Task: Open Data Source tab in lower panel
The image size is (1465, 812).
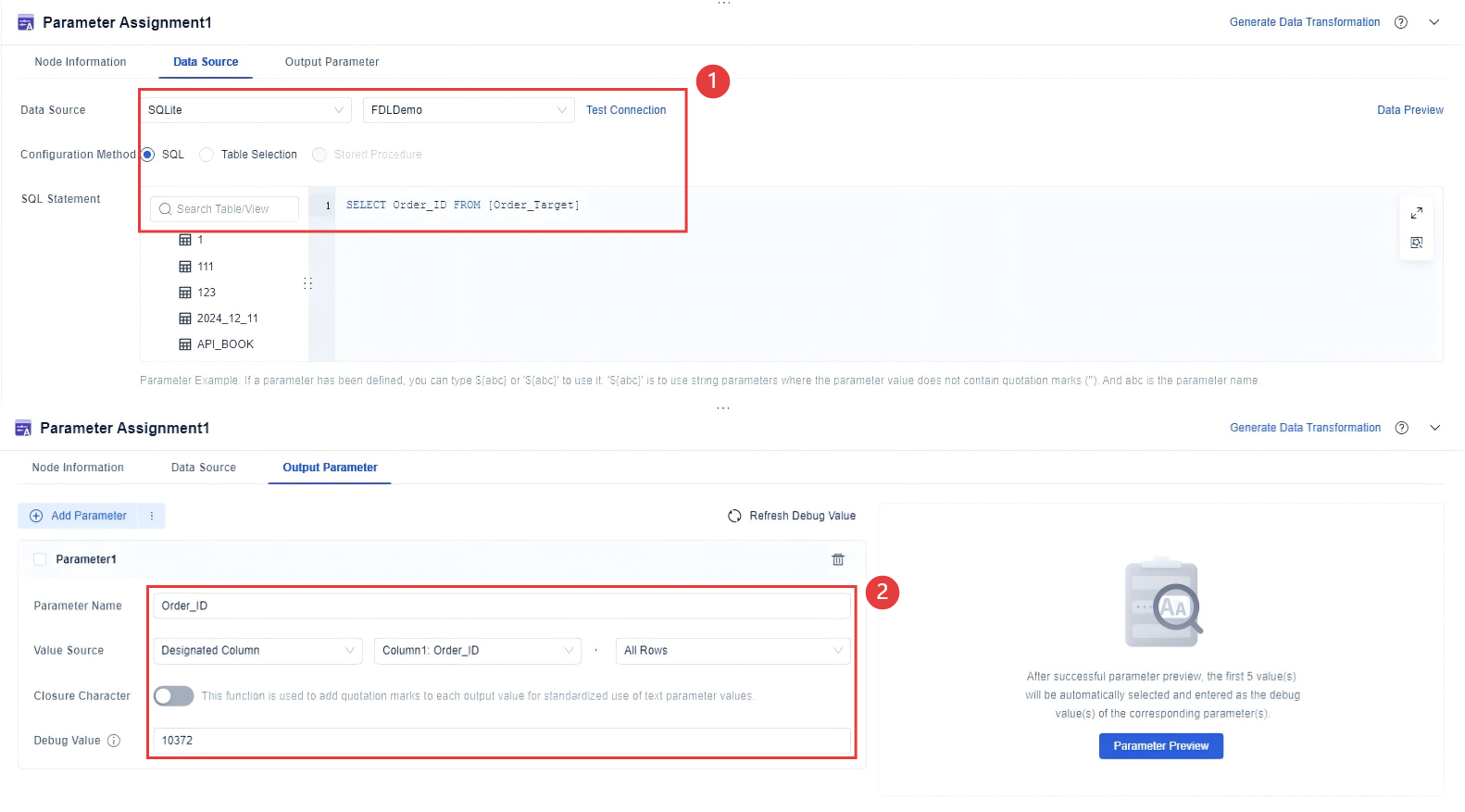Action: [204, 468]
